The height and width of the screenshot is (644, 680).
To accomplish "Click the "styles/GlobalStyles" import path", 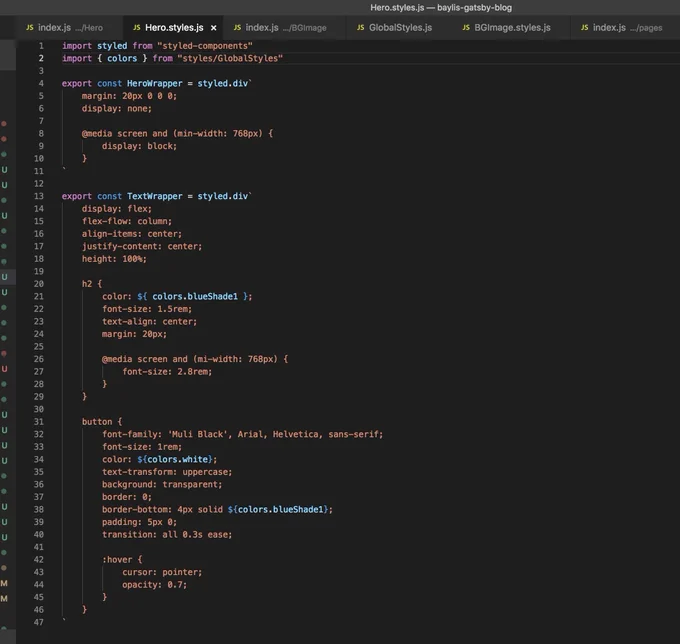I will tap(230, 59).
